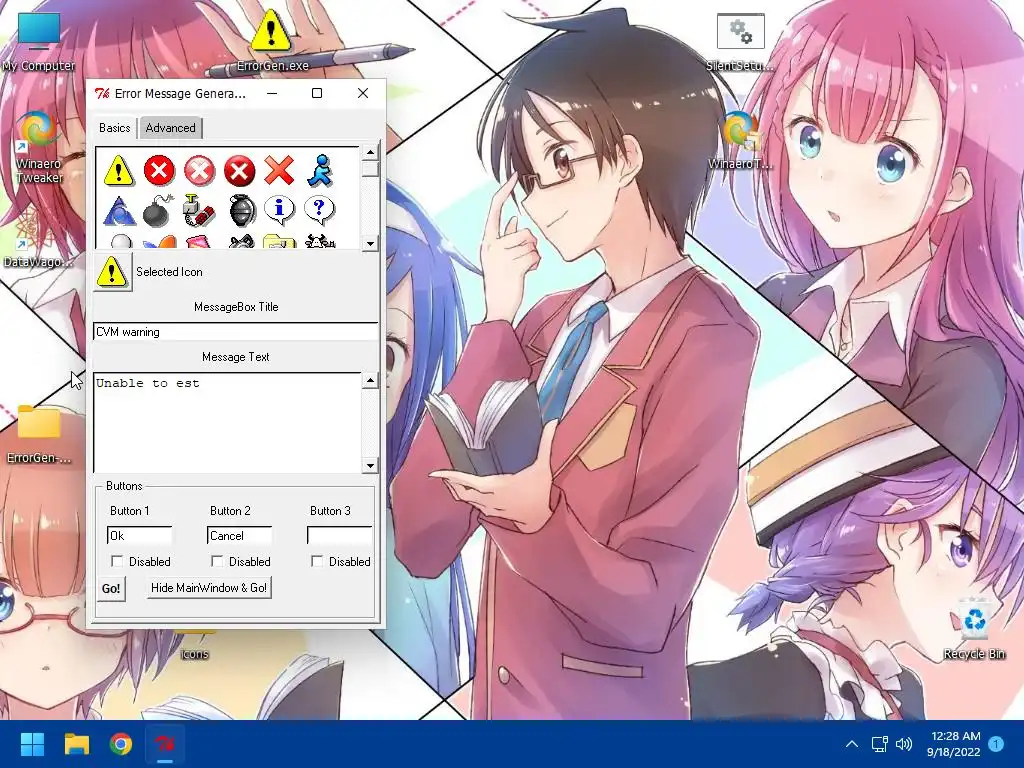Click inside the Message Text area
Viewport: 1024px width, 768px height.
(227, 423)
